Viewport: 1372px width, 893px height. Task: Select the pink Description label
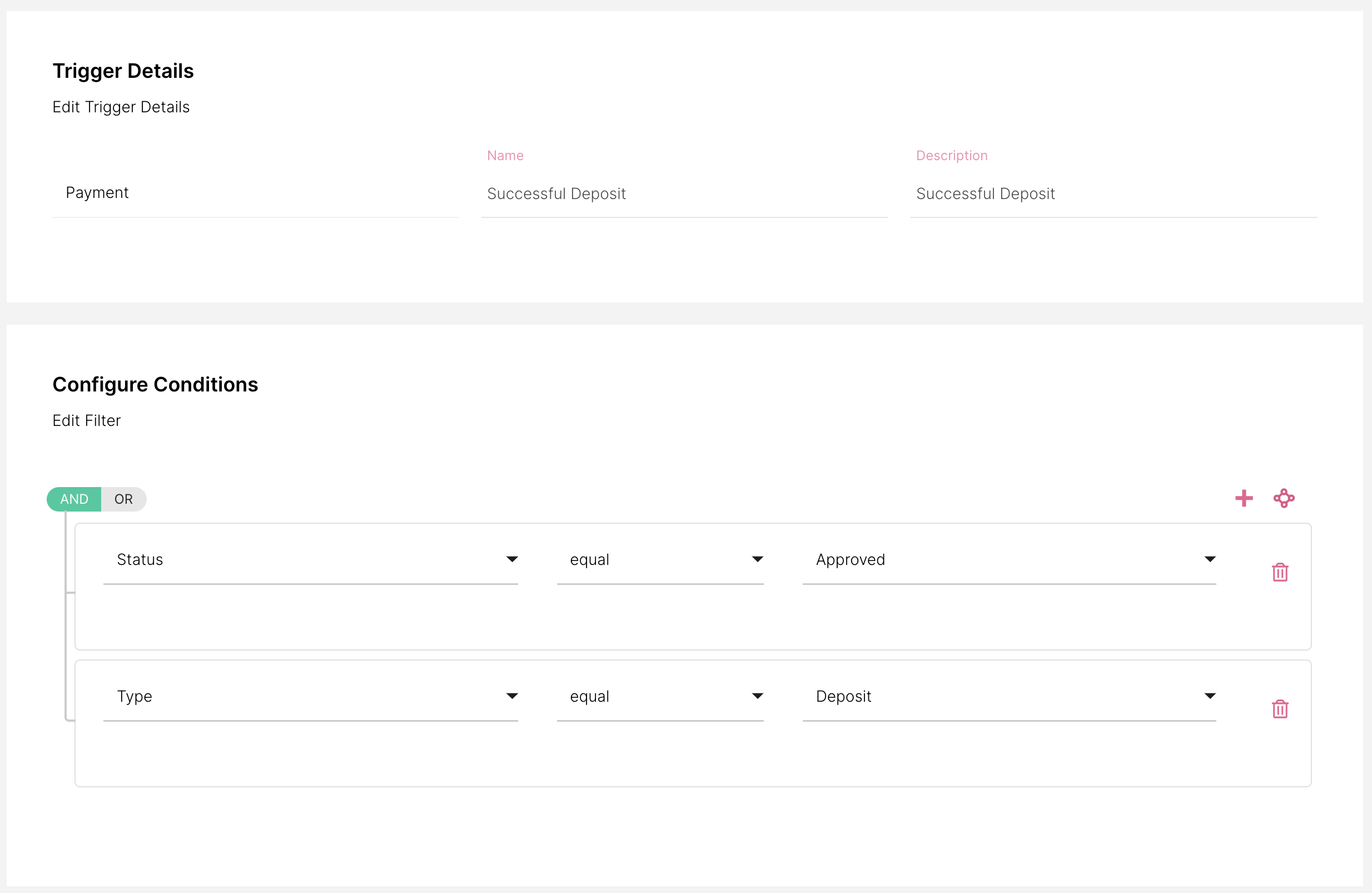point(952,156)
